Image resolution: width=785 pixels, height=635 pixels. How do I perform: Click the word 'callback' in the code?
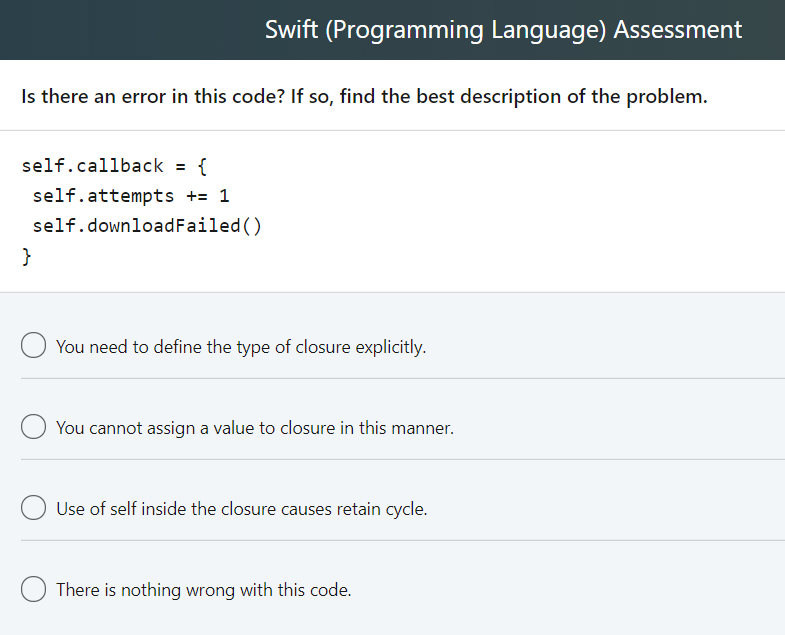tap(120, 166)
